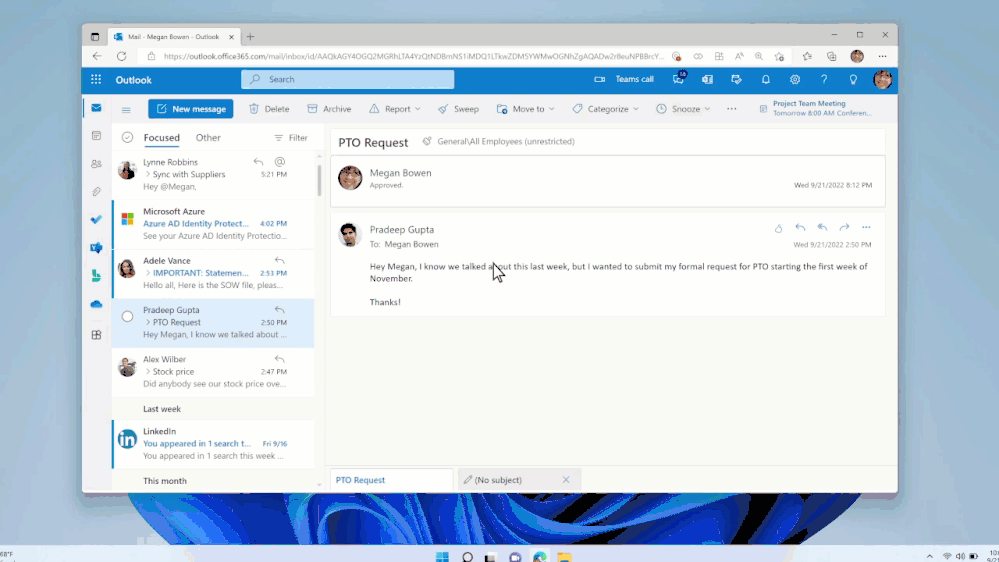This screenshot has height=562, width=999.
Task: Open Bookings icon in the left sidebar
Action: click(96, 276)
